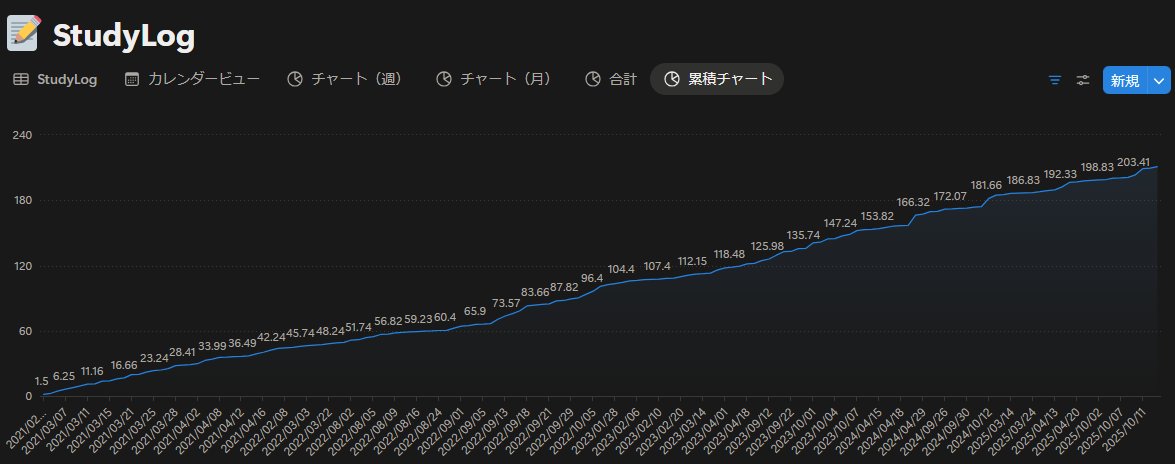This screenshot has width=1175, height=464.
Task: Switch to the カレンダービュー tab
Action: click(x=193, y=79)
